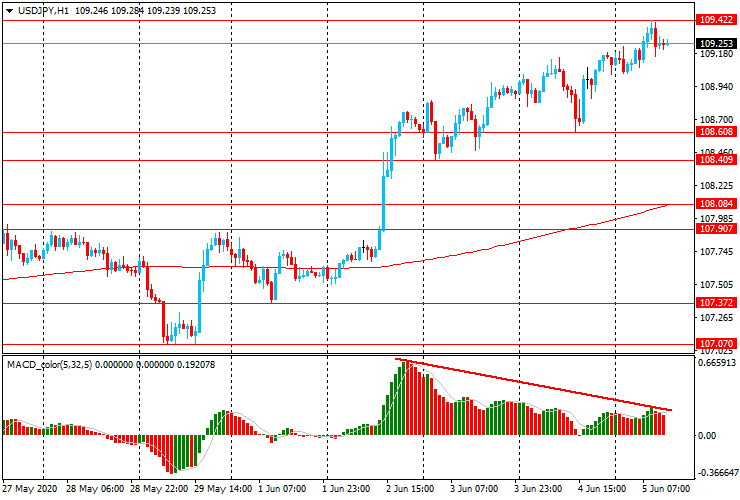Click the 107.745 price scale value

tap(716, 252)
